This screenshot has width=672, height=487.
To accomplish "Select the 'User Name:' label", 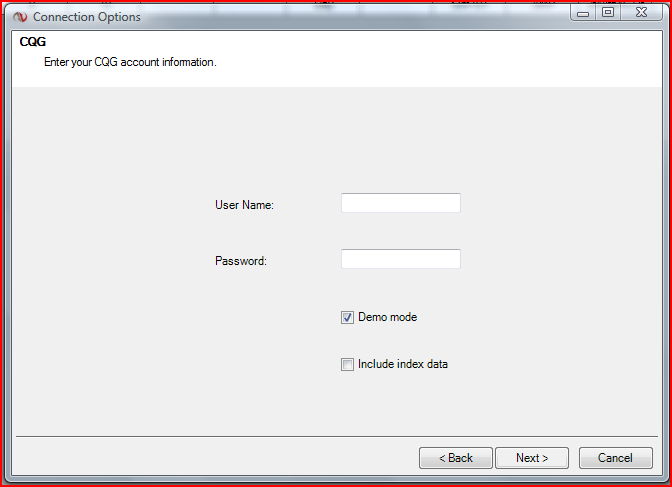I will point(244,205).
